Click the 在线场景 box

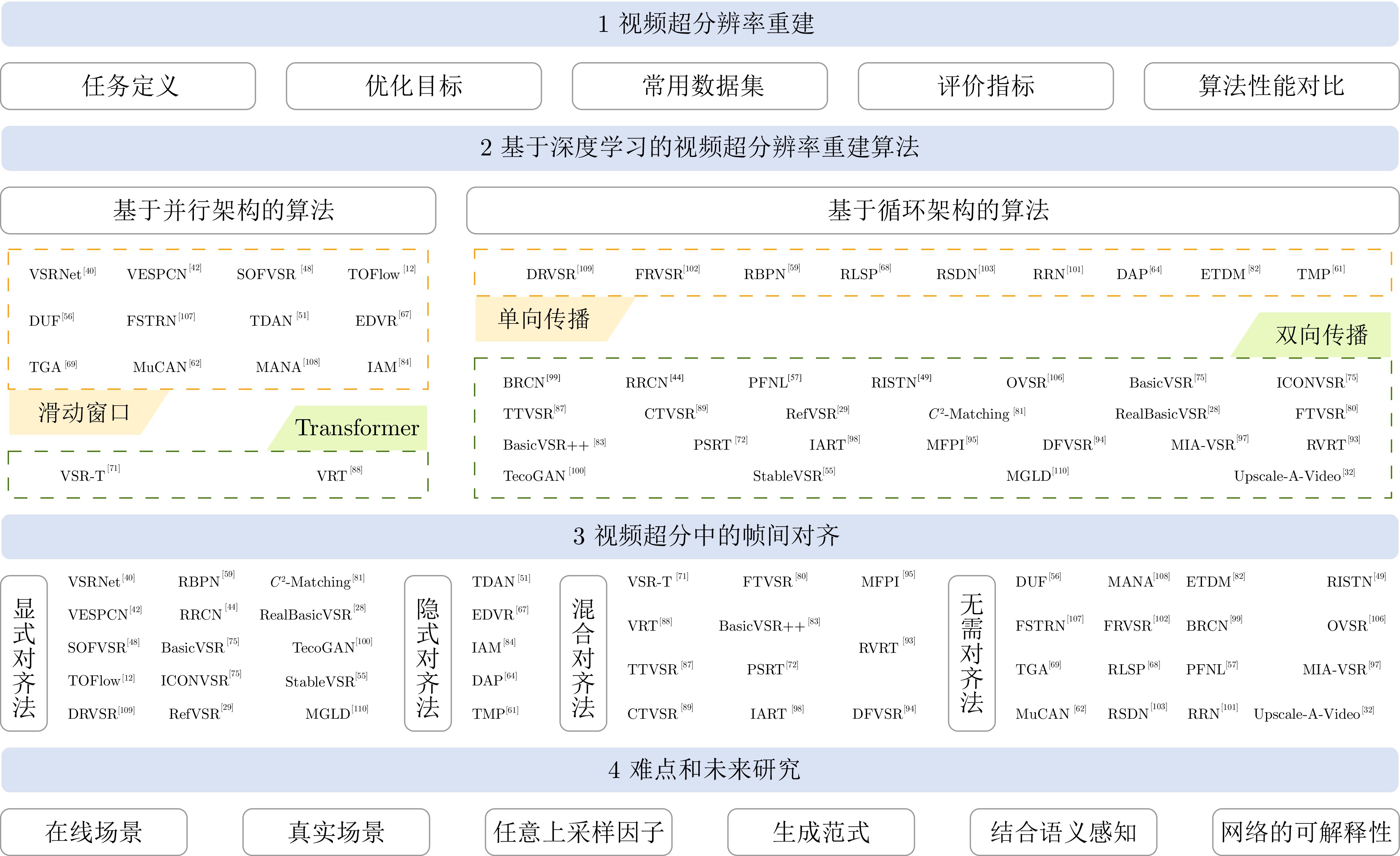94,832
